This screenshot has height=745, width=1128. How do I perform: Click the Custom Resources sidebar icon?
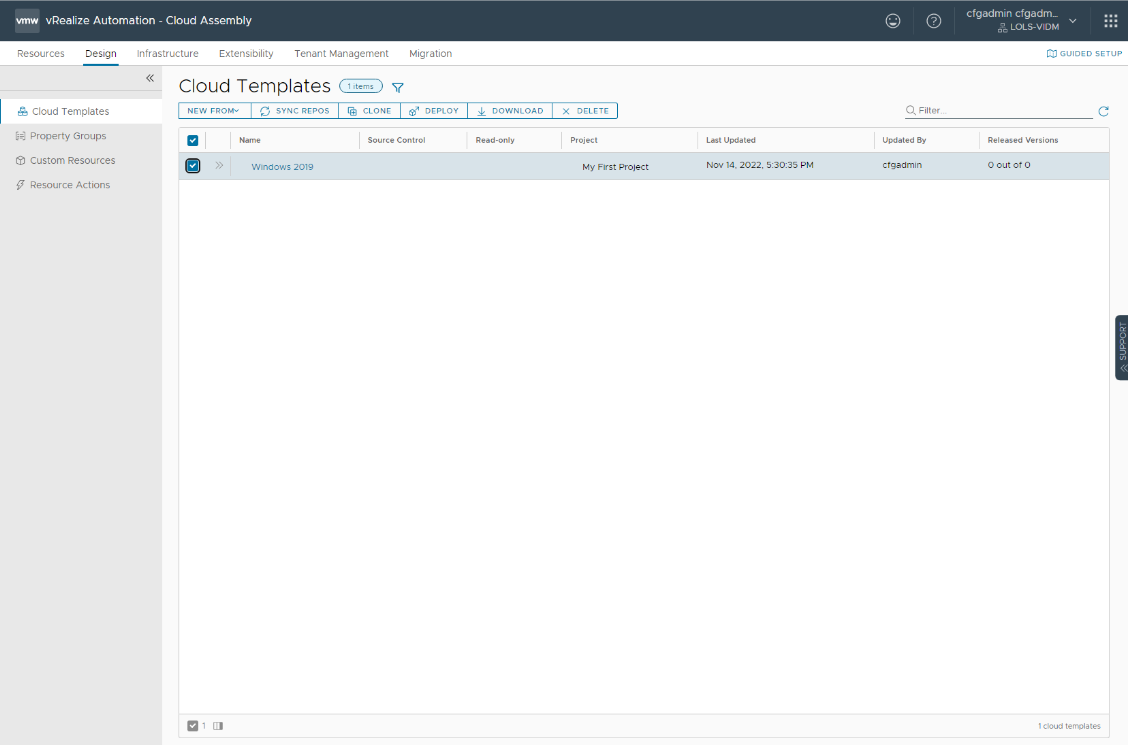pos(20,160)
